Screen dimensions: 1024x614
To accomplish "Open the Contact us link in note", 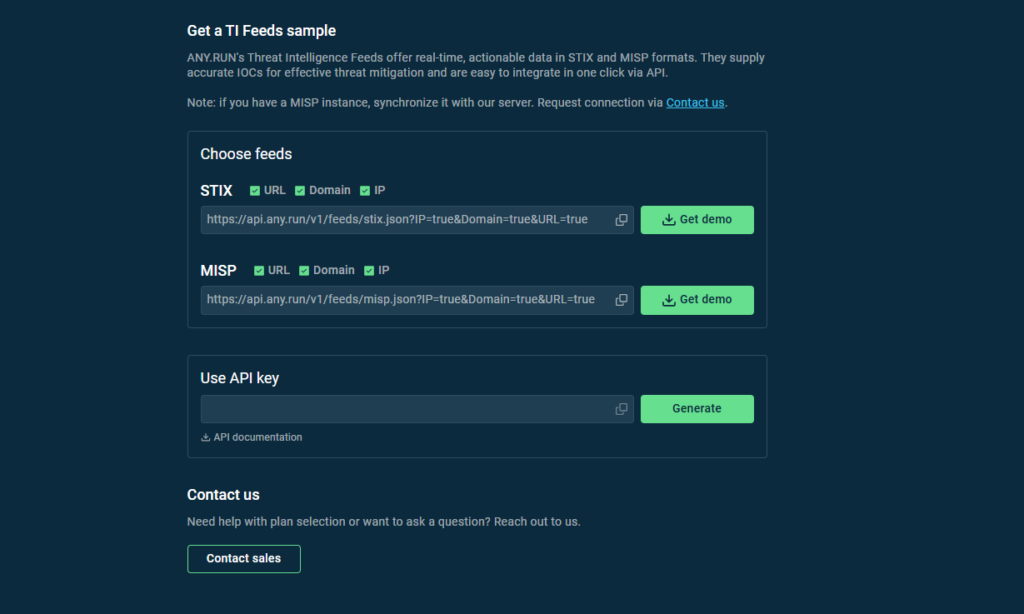I will tap(695, 103).
